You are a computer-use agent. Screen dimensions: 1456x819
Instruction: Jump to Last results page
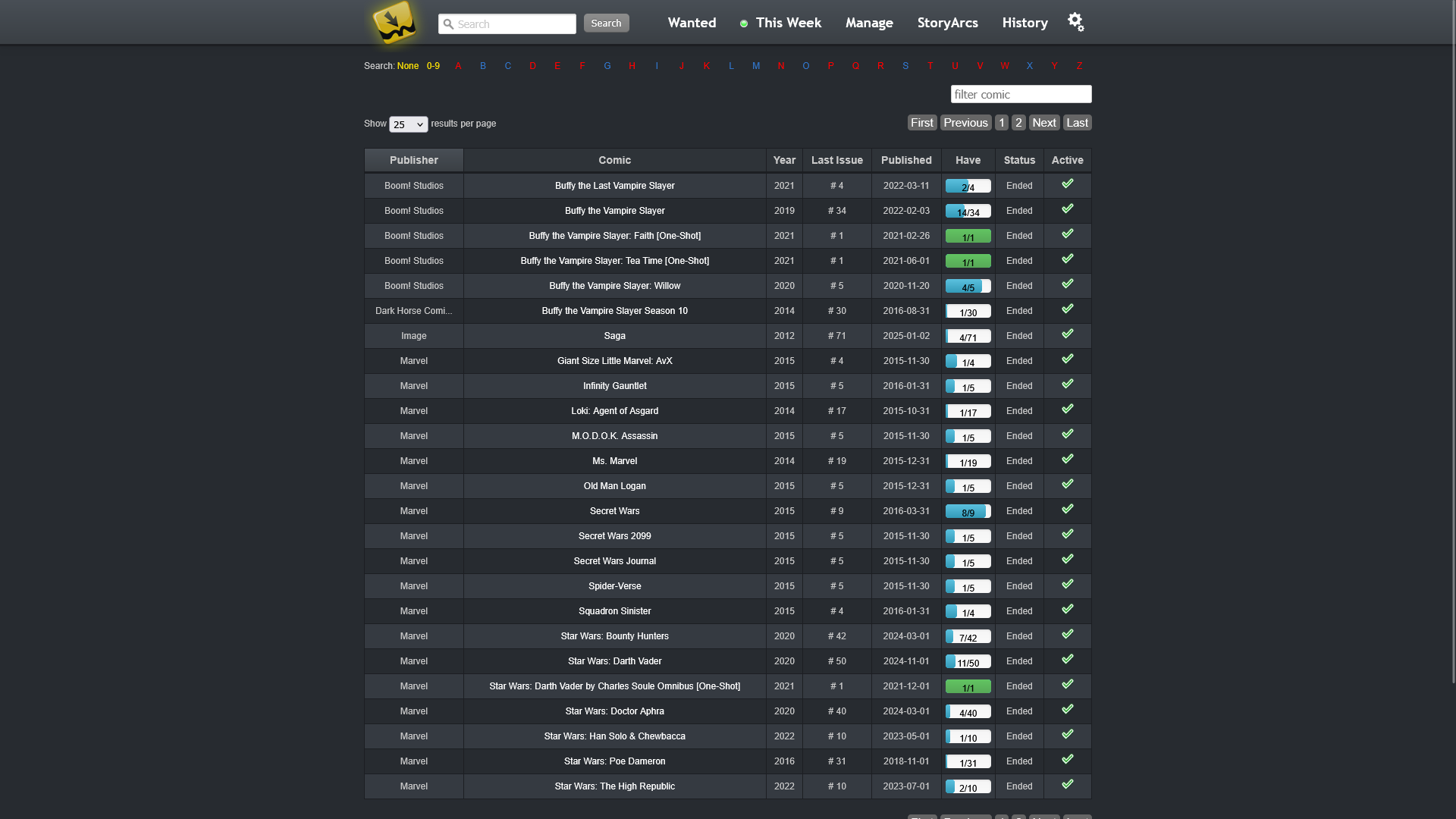[x=1077, y=123]
